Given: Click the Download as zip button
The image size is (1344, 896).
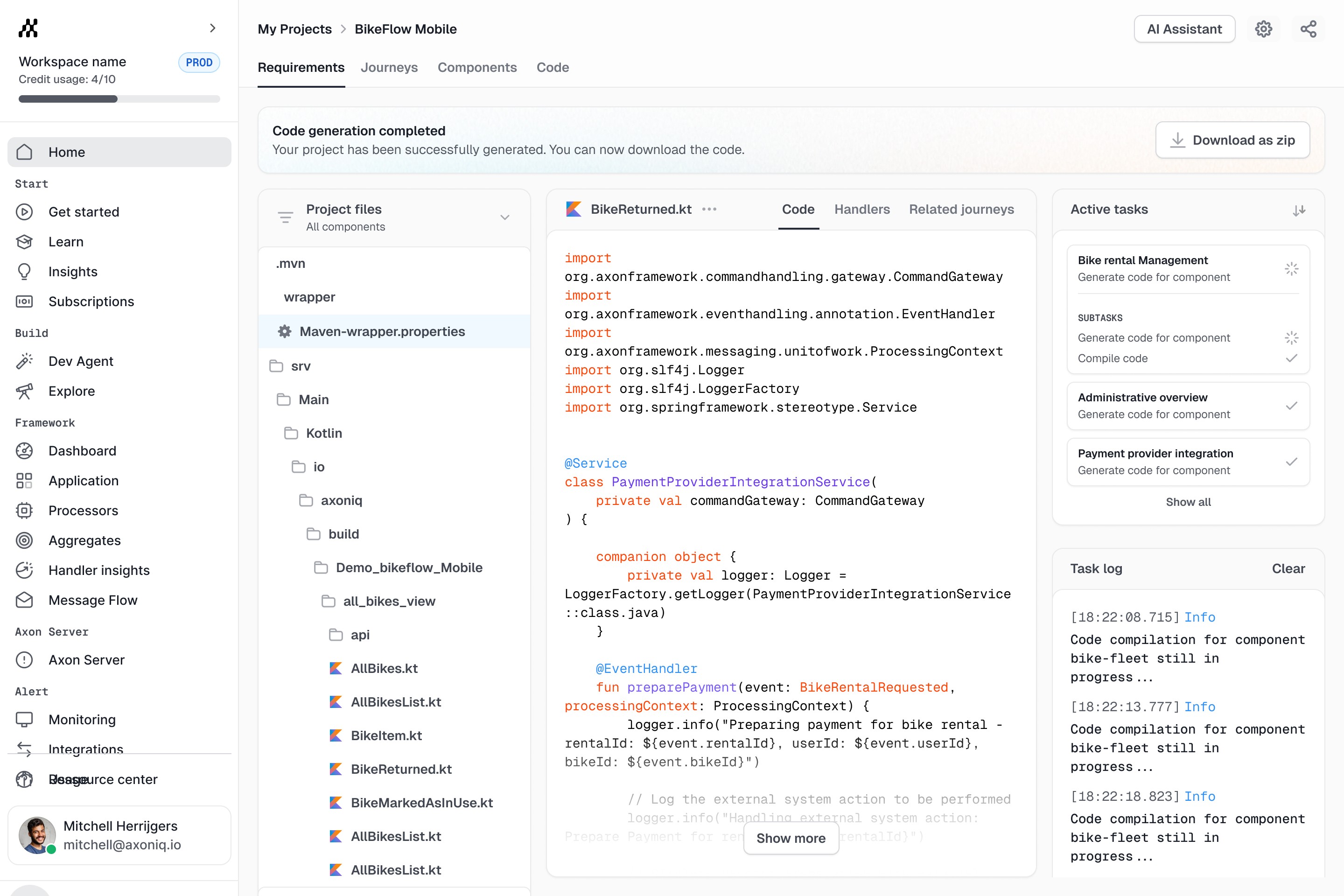Looking at the screenshot, I should coord(1232,140).
